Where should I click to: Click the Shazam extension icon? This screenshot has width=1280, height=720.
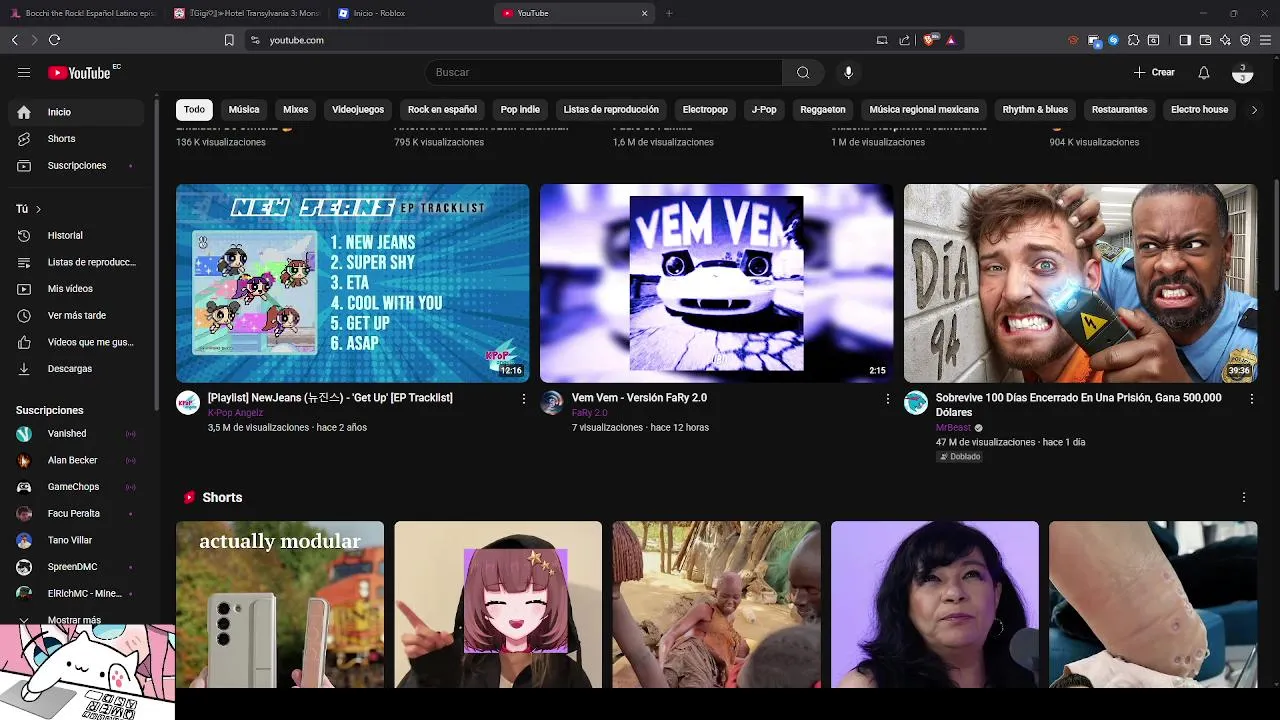(x=1113, y=40)
